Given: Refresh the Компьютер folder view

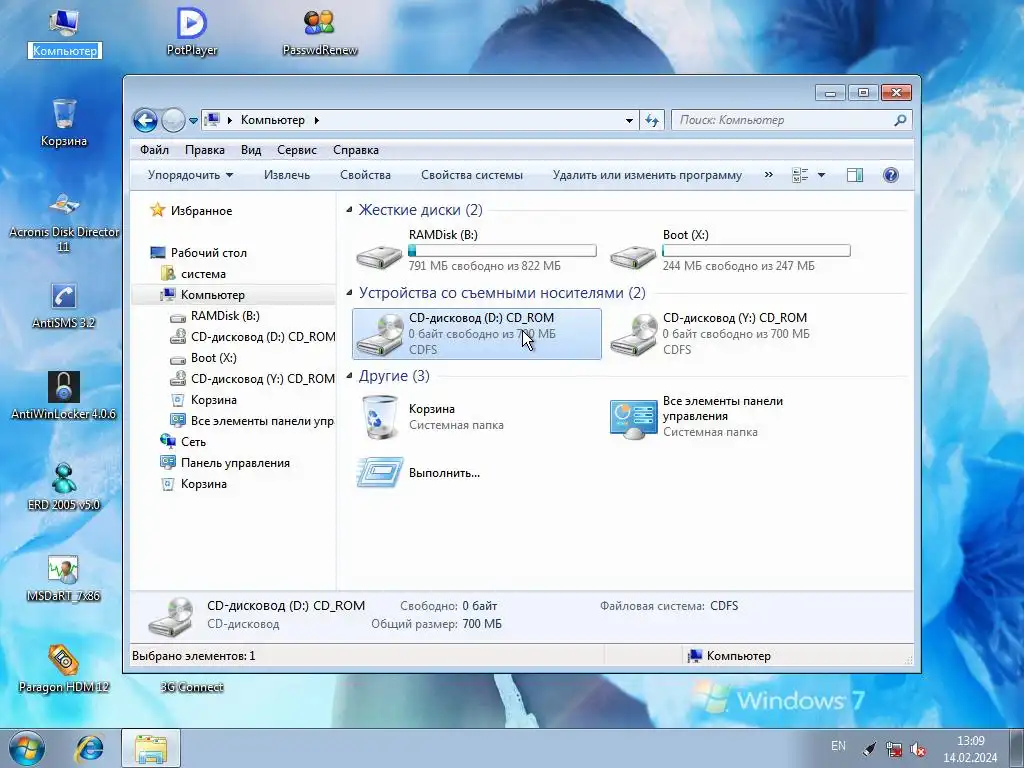Looking at the screenshot, I should [x=652, y=120].
